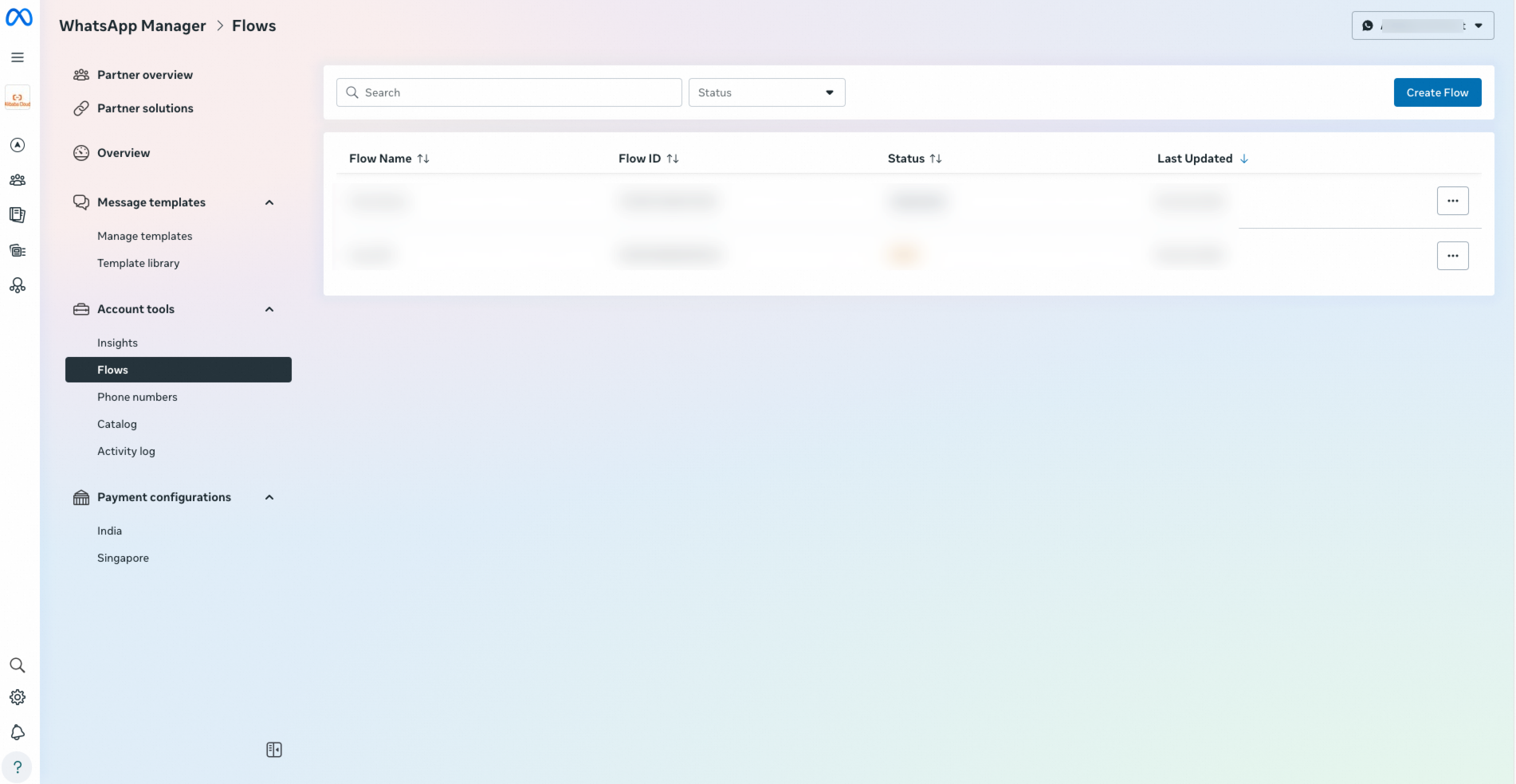This screenshot has width=1516, height=784.
Task: Open Template library
Action: (139, 263)
